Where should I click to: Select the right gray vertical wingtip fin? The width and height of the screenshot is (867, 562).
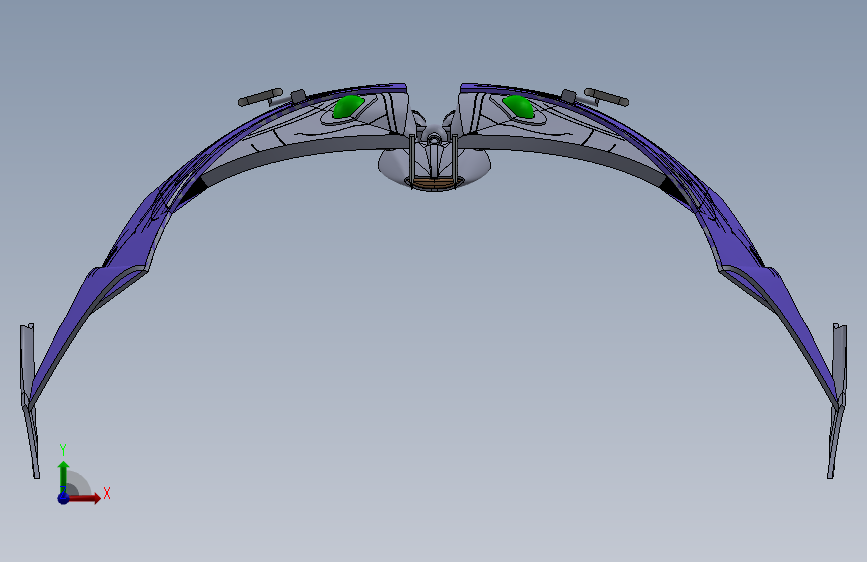(837, 400)
